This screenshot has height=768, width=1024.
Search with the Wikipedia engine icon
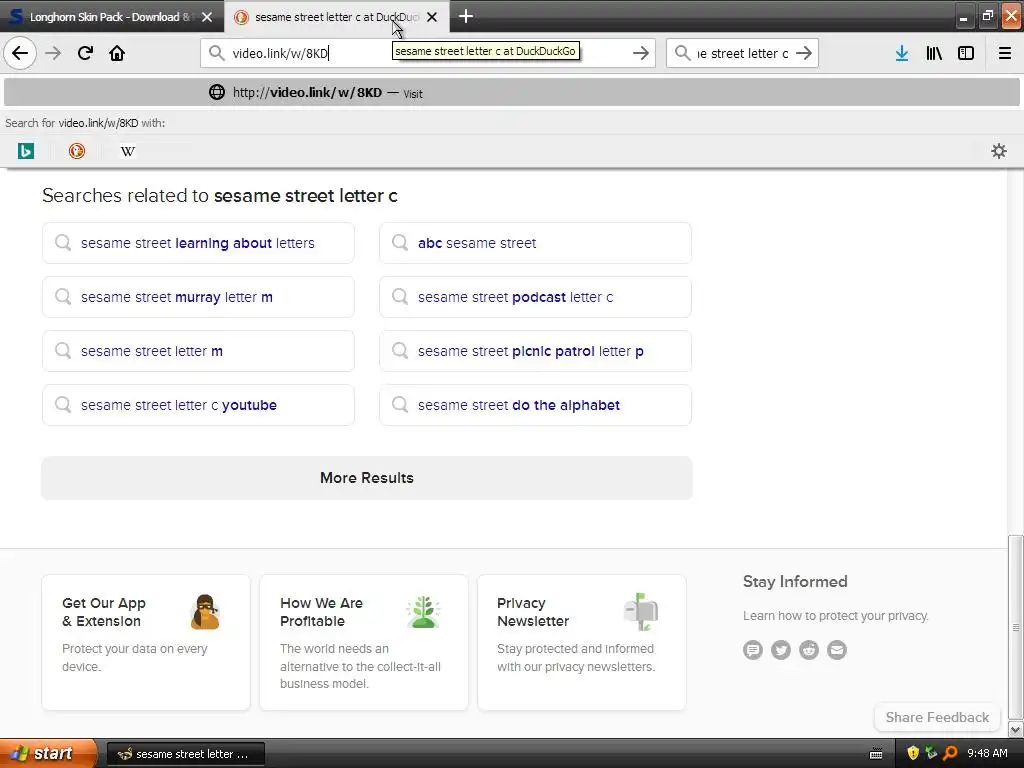pyautogui.click(x=128, y=151)
